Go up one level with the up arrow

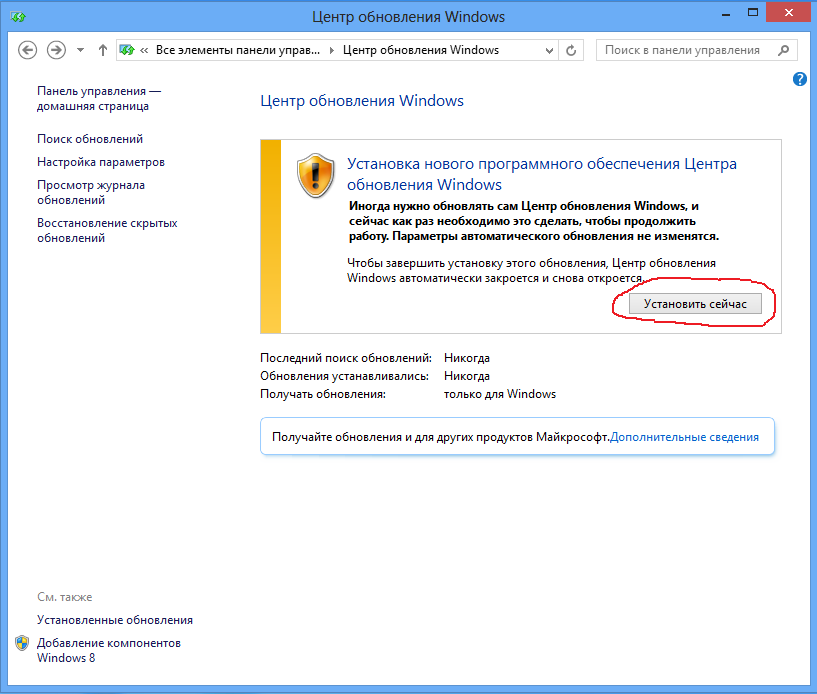(102, 50)
